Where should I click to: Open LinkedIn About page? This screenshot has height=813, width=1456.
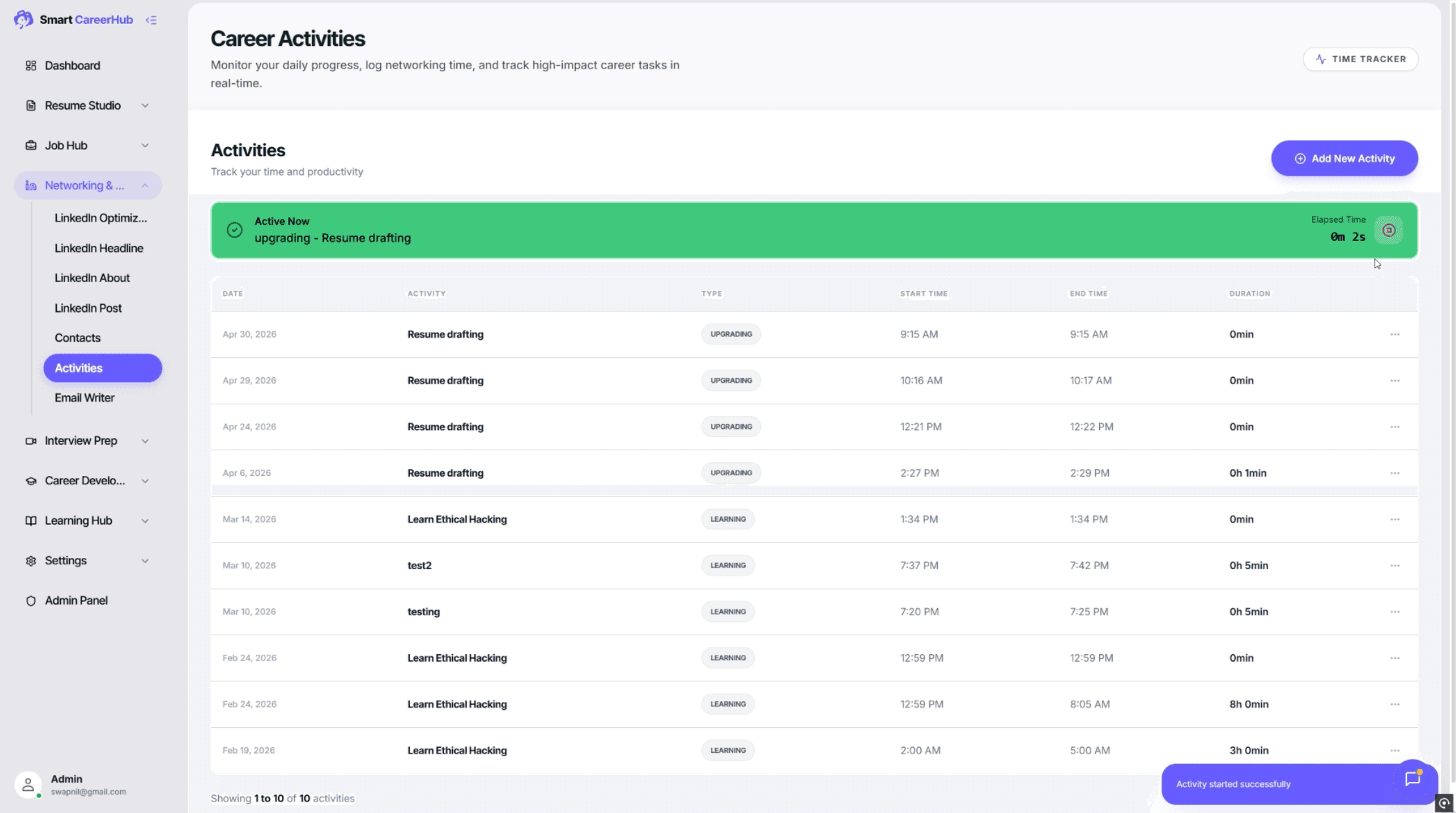(92, 278)
